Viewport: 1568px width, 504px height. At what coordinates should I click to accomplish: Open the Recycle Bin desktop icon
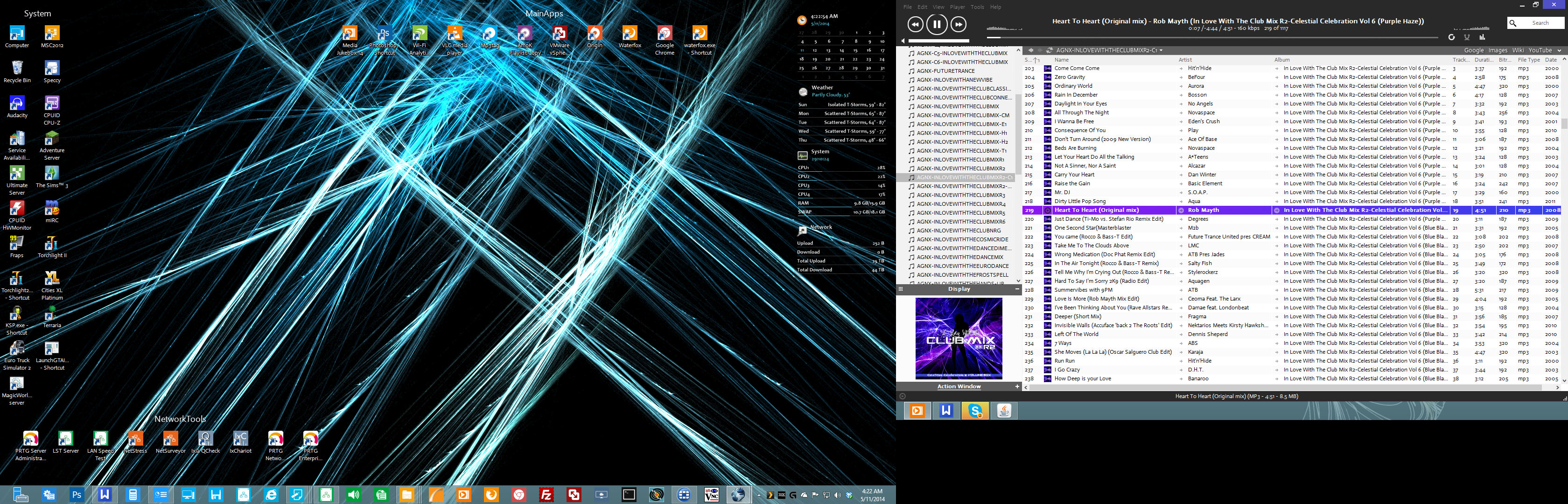(17, 72)
